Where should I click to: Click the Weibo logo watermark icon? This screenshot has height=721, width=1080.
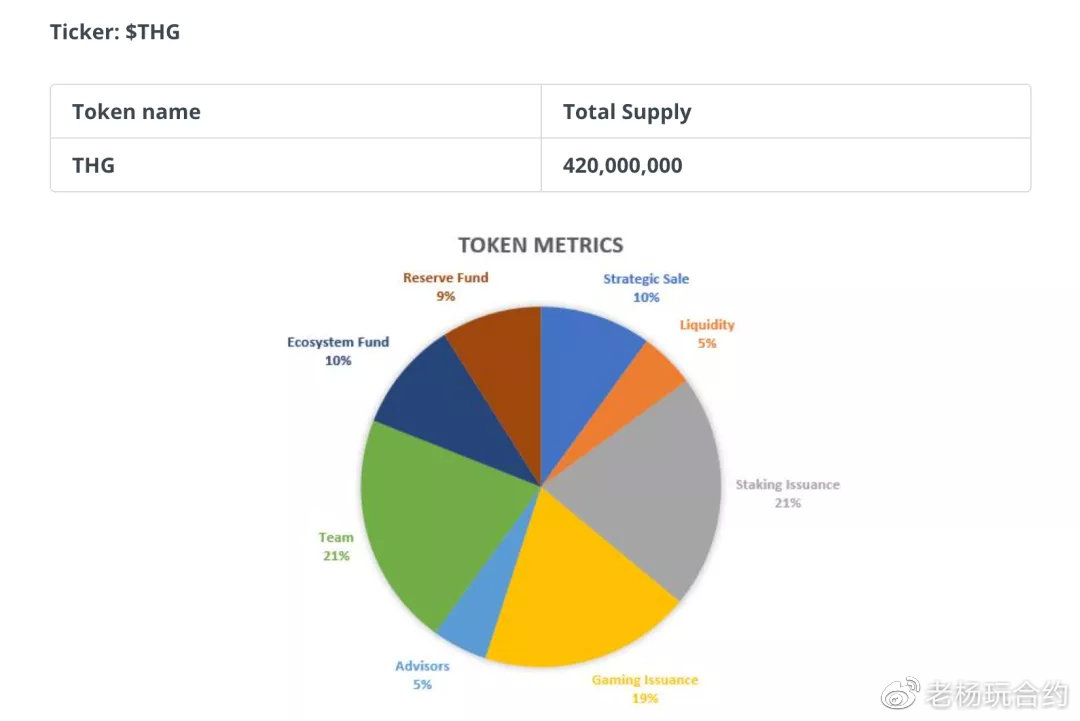tap(901, 693)
